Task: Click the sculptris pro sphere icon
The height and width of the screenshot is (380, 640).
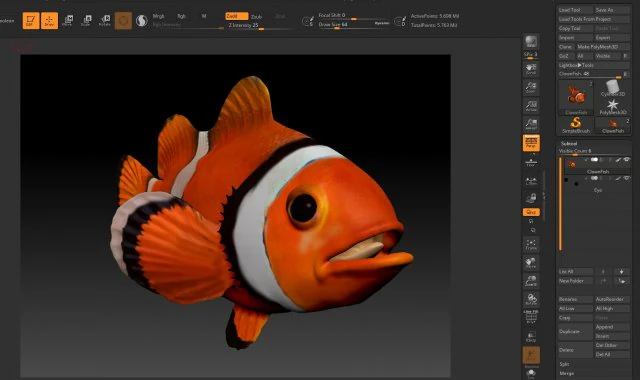Action: click(x=142, y=20)
